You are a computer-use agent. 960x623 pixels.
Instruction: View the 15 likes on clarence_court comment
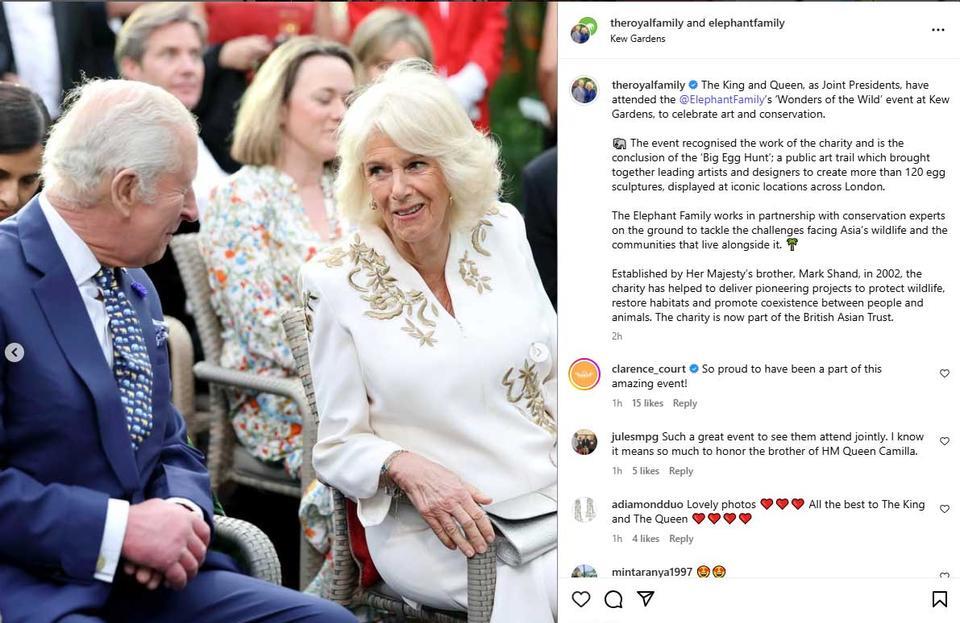coord(648,403)
